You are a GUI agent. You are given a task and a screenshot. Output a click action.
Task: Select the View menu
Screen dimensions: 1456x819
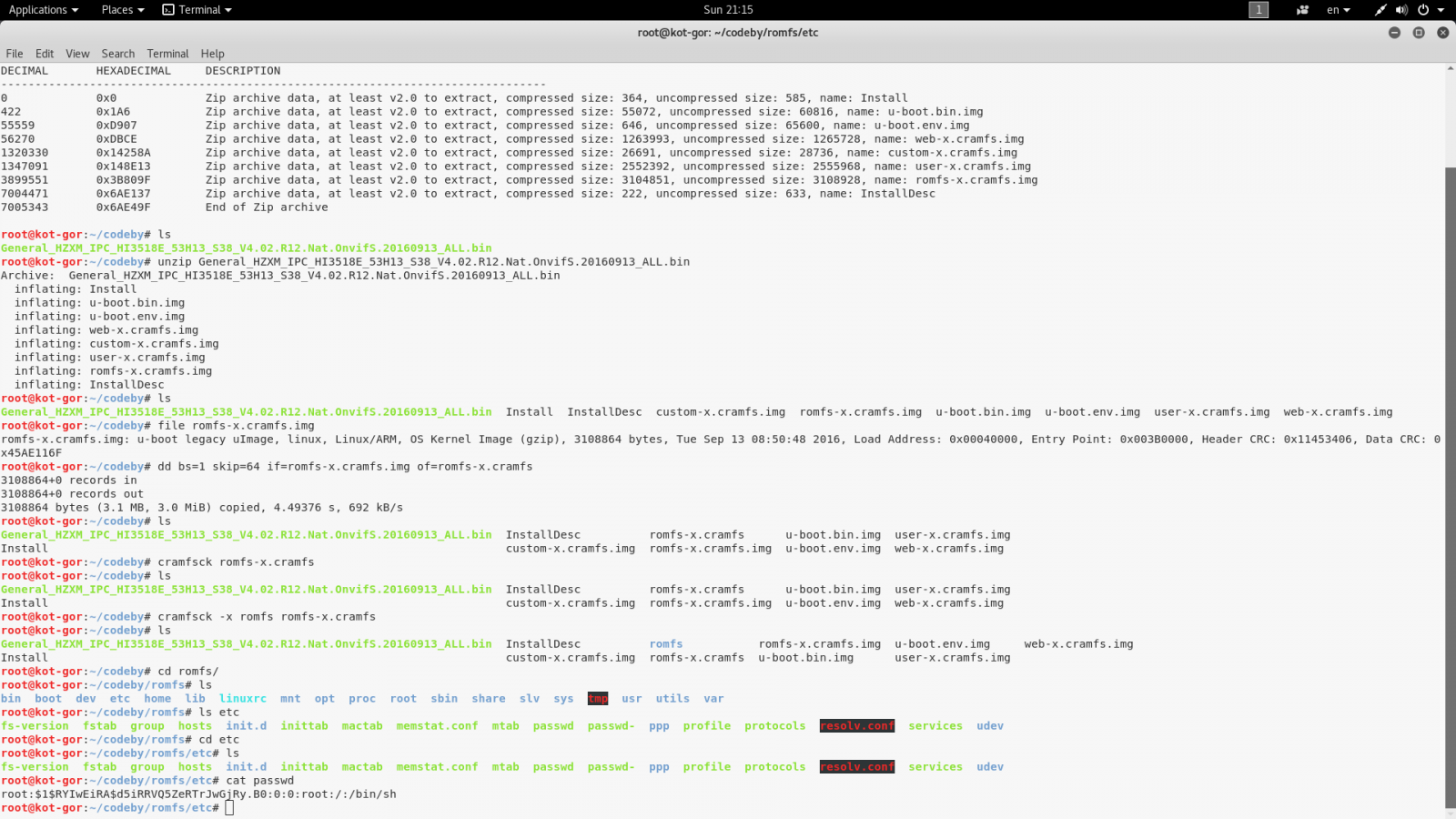click(77, 54)
